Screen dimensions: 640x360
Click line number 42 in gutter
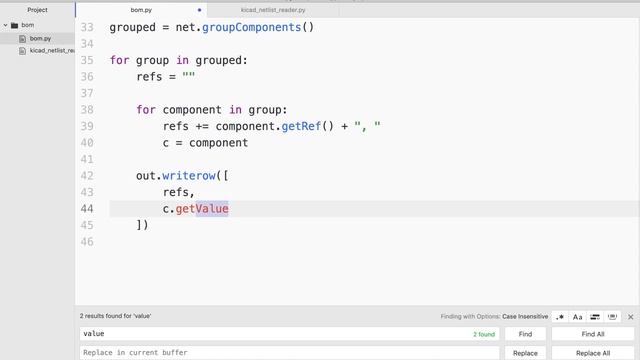pyautogui.click(x=87, y=176)
